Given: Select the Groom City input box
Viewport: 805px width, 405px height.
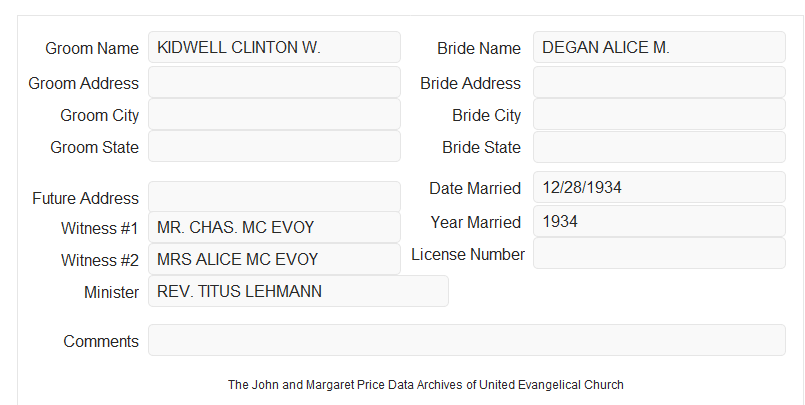Looking at the screenshot, I should 274,114.
